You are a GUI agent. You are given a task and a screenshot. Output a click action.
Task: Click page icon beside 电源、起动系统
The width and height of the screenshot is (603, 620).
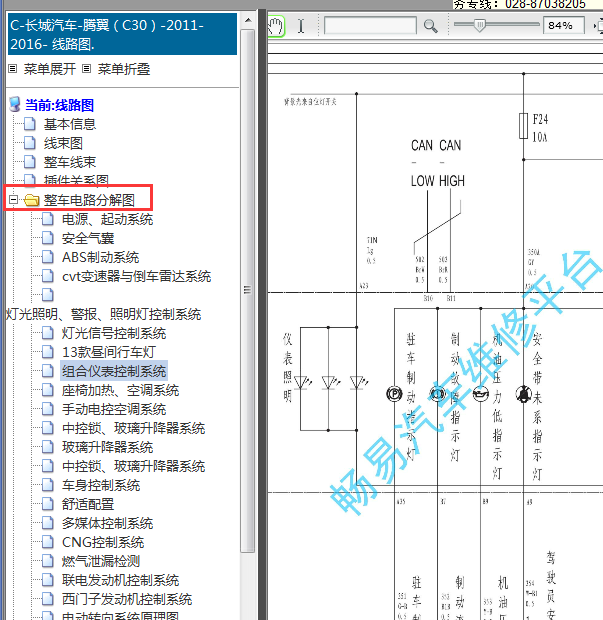pyautogui.click(x=48, y=219)
